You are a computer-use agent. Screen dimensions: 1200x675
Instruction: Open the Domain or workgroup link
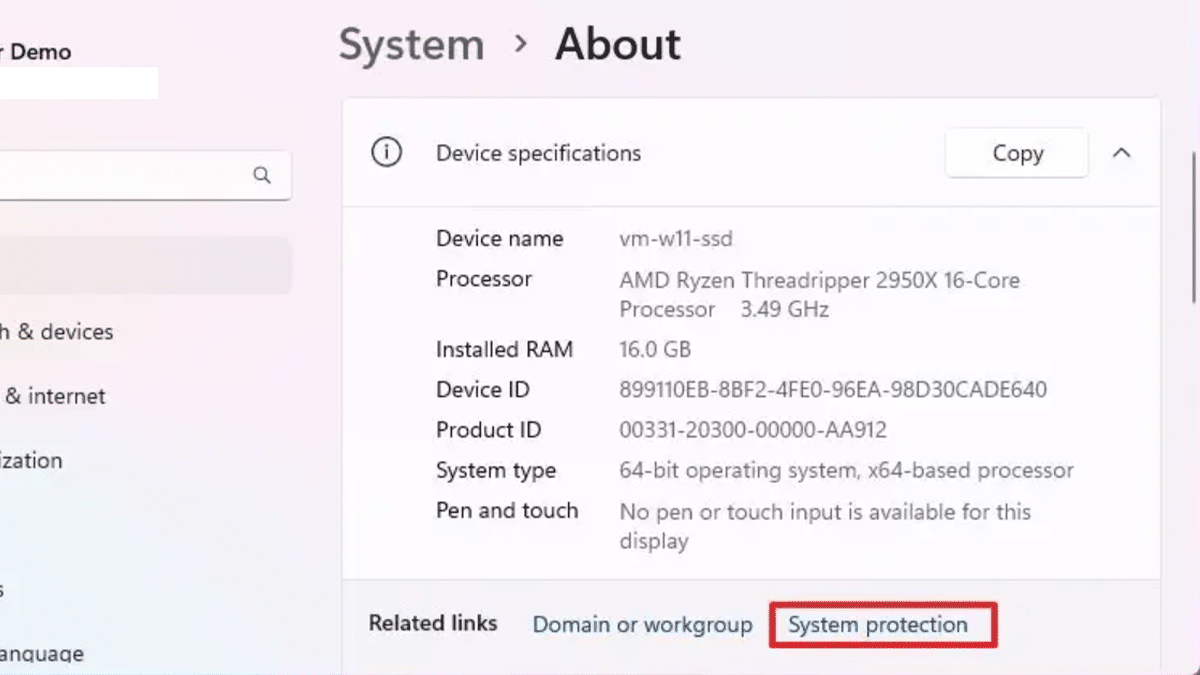tap(642, 625)
